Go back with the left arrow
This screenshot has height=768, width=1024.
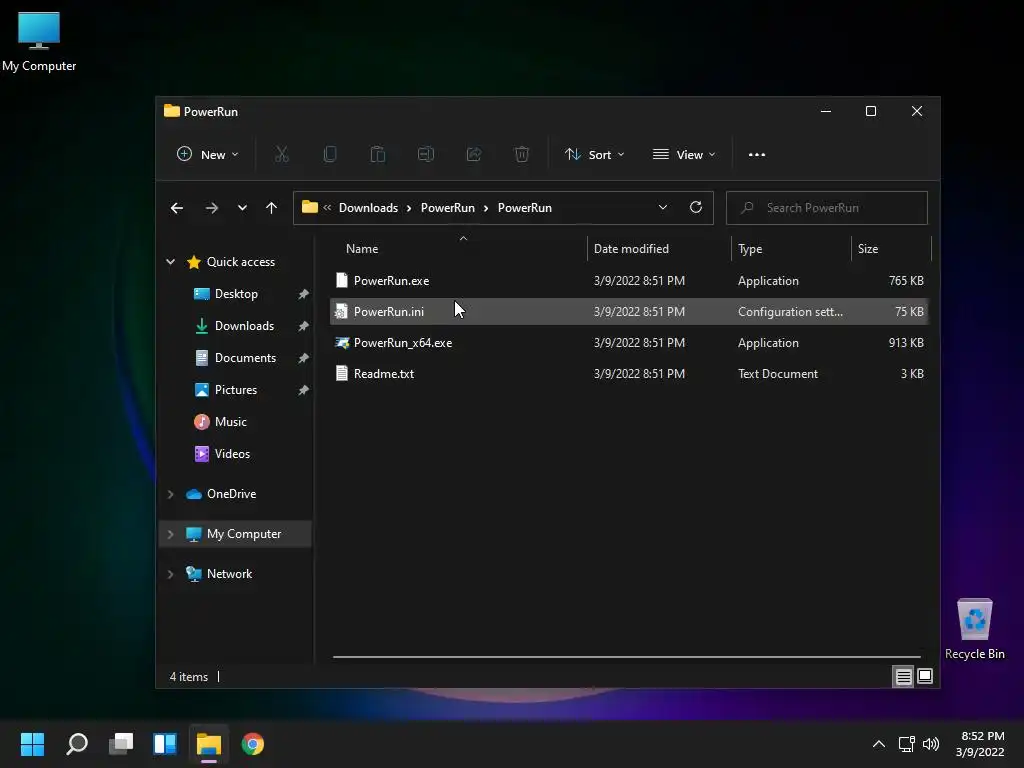(x=177, y=208)
